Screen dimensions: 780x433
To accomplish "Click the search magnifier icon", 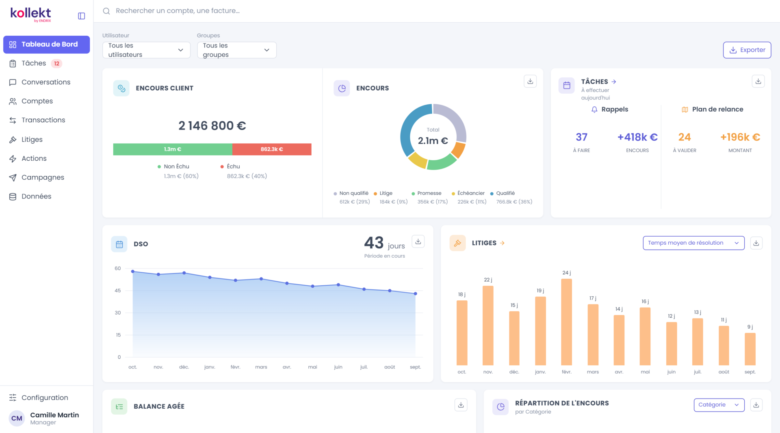I will coord(106,11).
